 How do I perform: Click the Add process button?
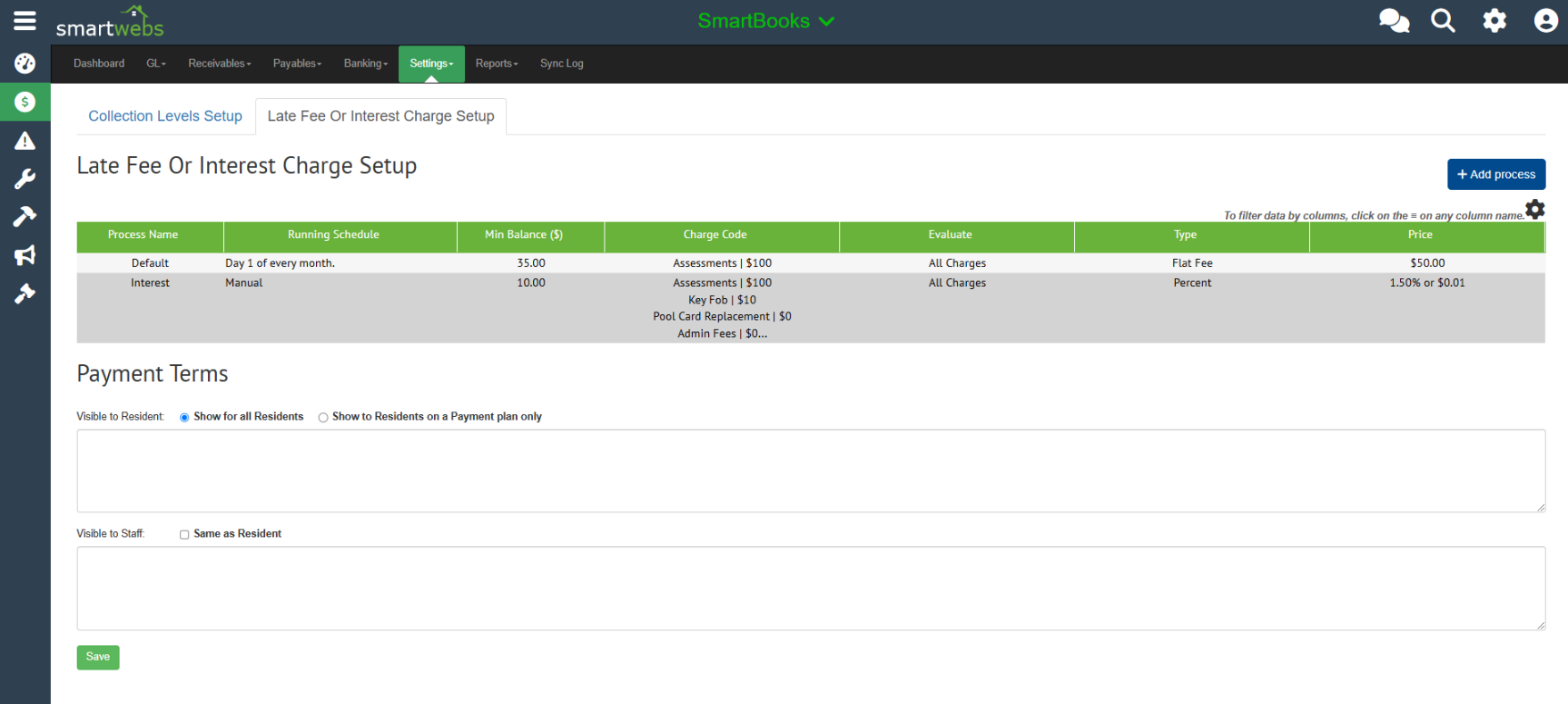pyautogui.click(x=1495, y=174)
